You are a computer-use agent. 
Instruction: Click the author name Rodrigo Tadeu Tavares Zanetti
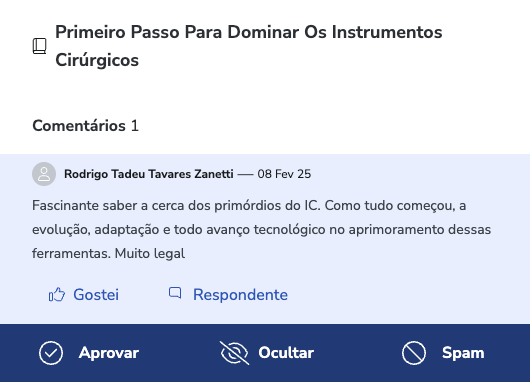coord(149,174)
